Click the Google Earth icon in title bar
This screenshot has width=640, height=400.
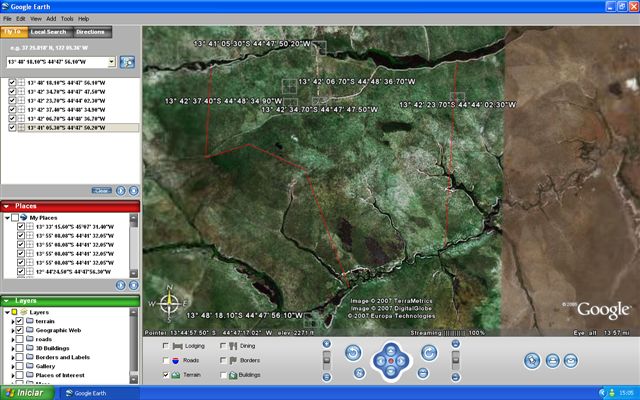tap(5, 7)
